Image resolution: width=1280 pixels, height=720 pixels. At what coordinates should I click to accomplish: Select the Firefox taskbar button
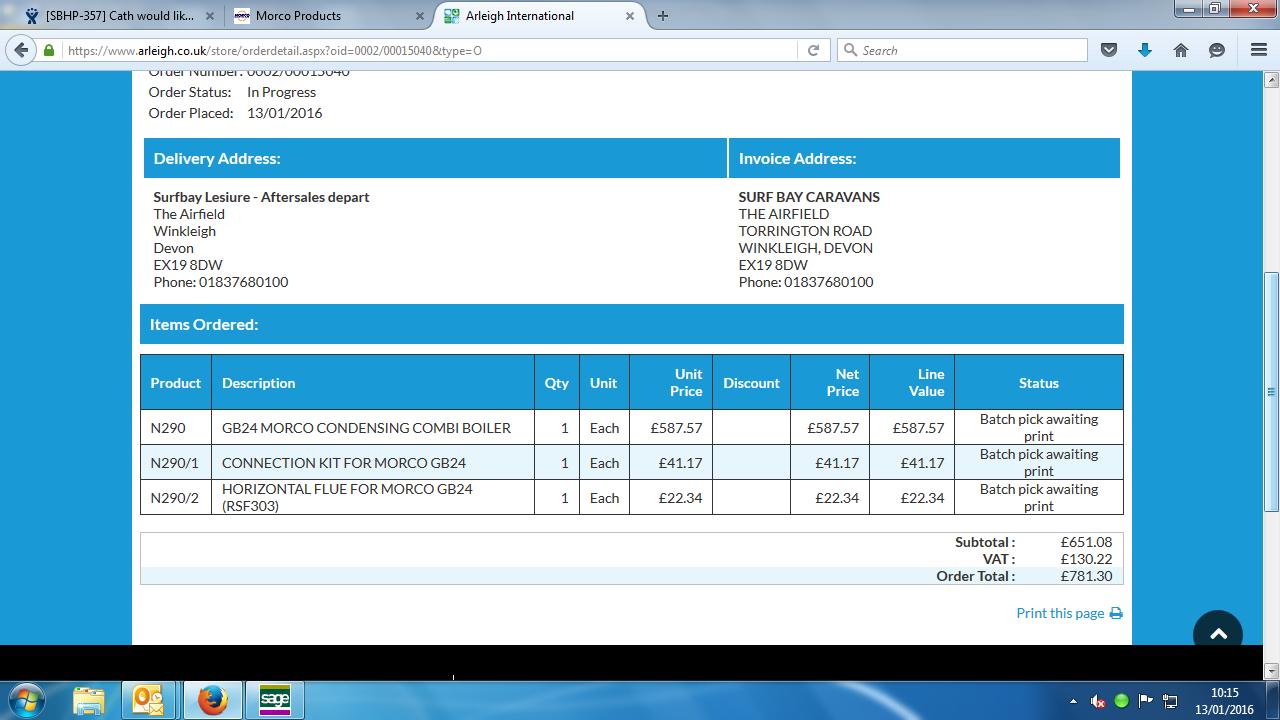point(212,700)
